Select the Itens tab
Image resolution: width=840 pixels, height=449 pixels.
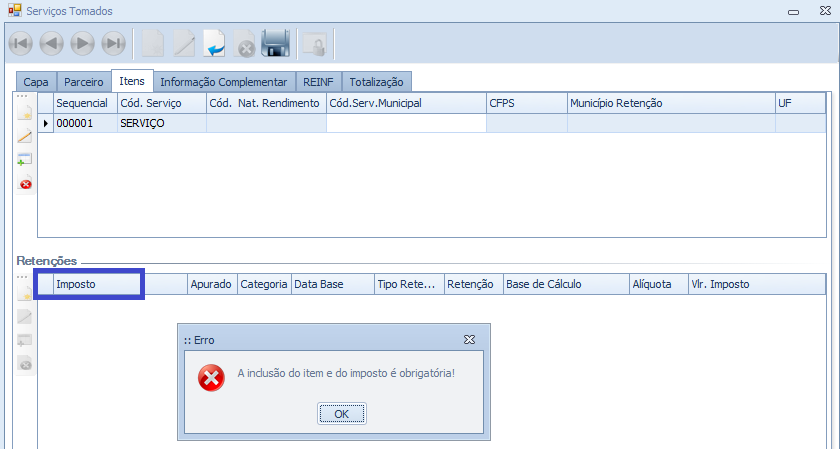tap(132, 81)
